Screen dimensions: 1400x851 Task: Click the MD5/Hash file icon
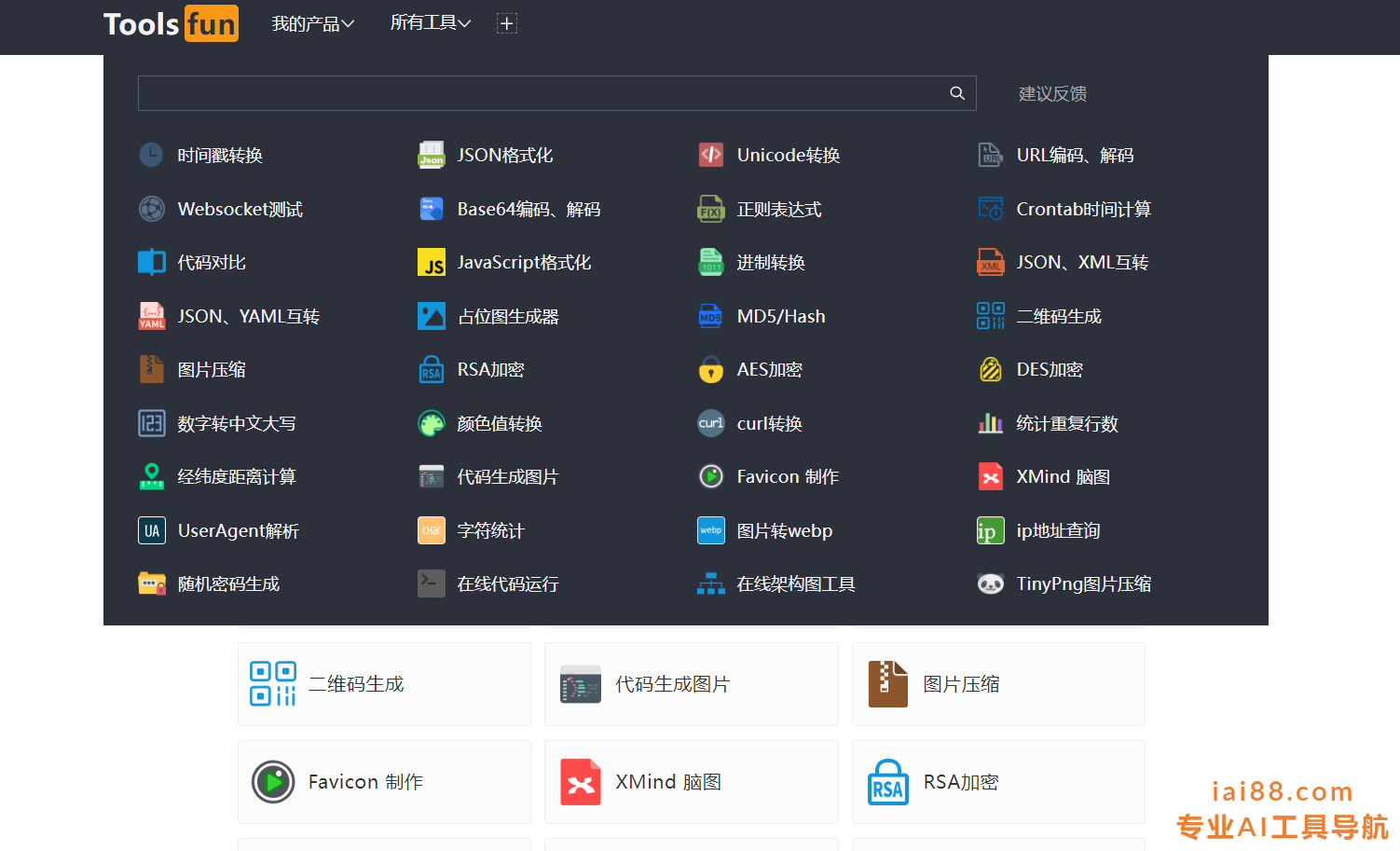coord(711,316)
